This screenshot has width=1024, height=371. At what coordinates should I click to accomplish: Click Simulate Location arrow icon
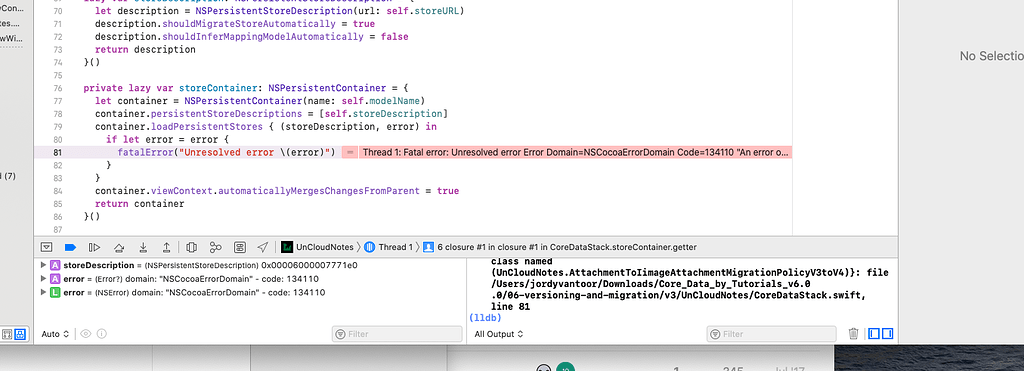(x=263, y=247)
